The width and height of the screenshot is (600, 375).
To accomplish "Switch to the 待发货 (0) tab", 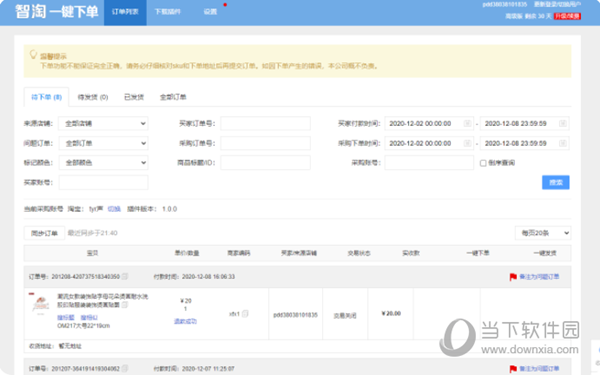I will pyautogui.click(x=93, y=97).
